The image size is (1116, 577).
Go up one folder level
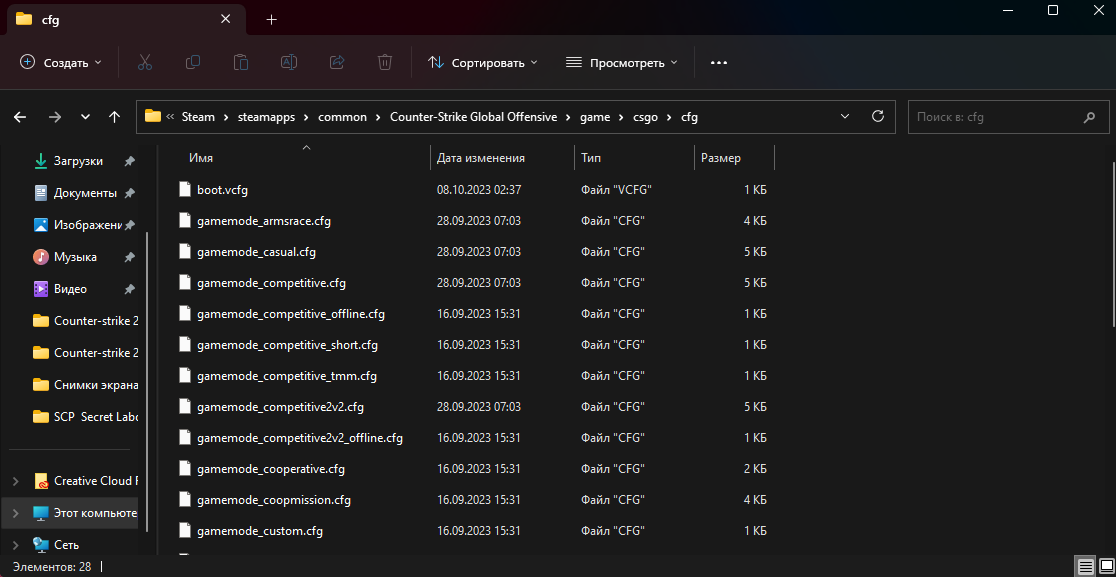114,117
